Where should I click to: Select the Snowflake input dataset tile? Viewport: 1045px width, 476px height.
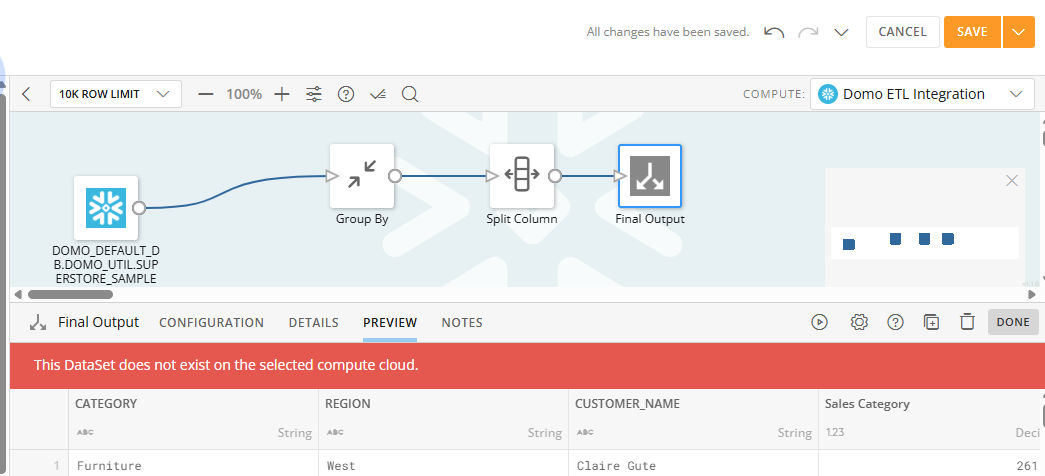(x=106, y=208)
